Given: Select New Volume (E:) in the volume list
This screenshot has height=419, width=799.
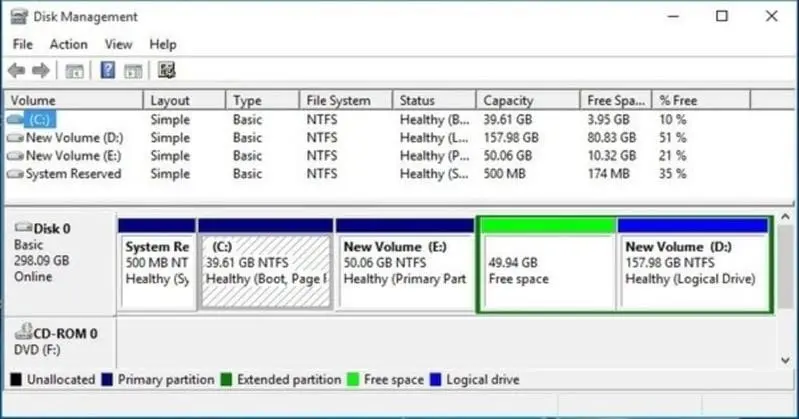Looking at the screenshot, I should 73,156.
